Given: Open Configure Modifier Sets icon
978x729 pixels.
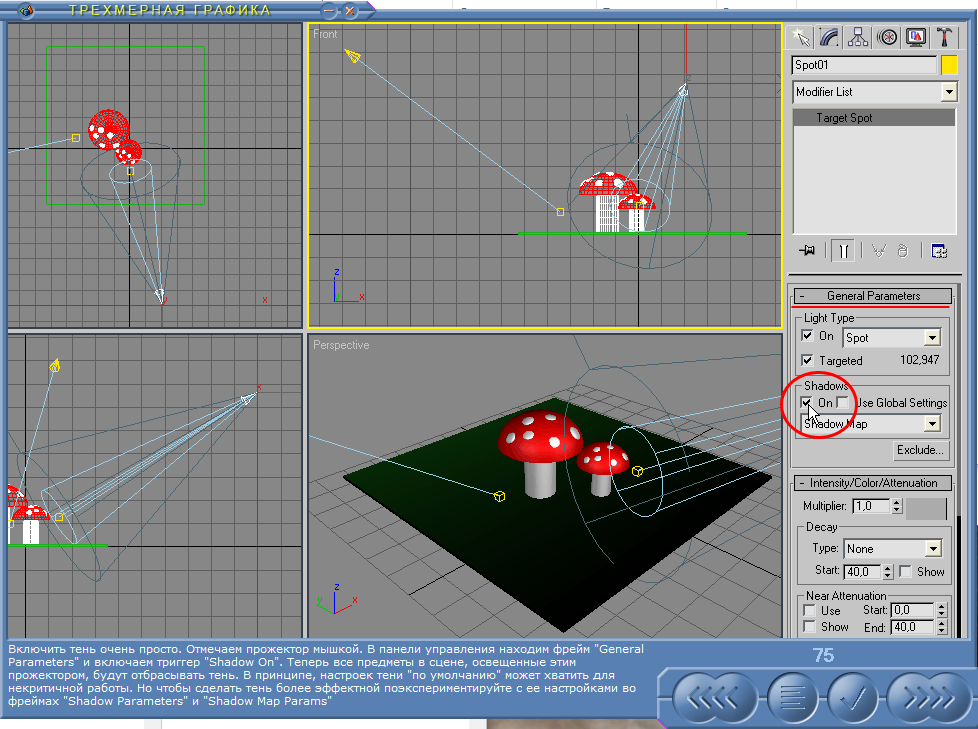Looking at the screenshot, I should (x=939, y=251).
